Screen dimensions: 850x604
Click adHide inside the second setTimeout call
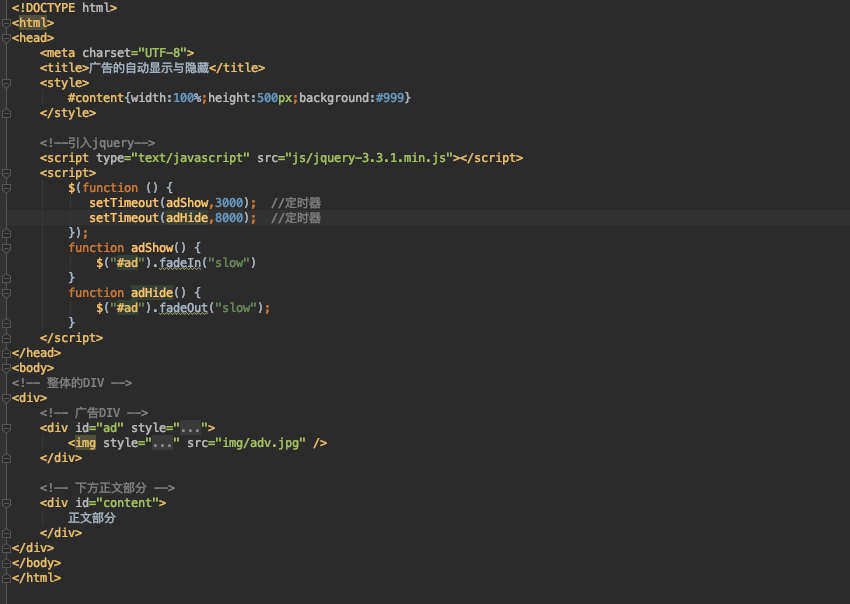[x=187, y=218]
